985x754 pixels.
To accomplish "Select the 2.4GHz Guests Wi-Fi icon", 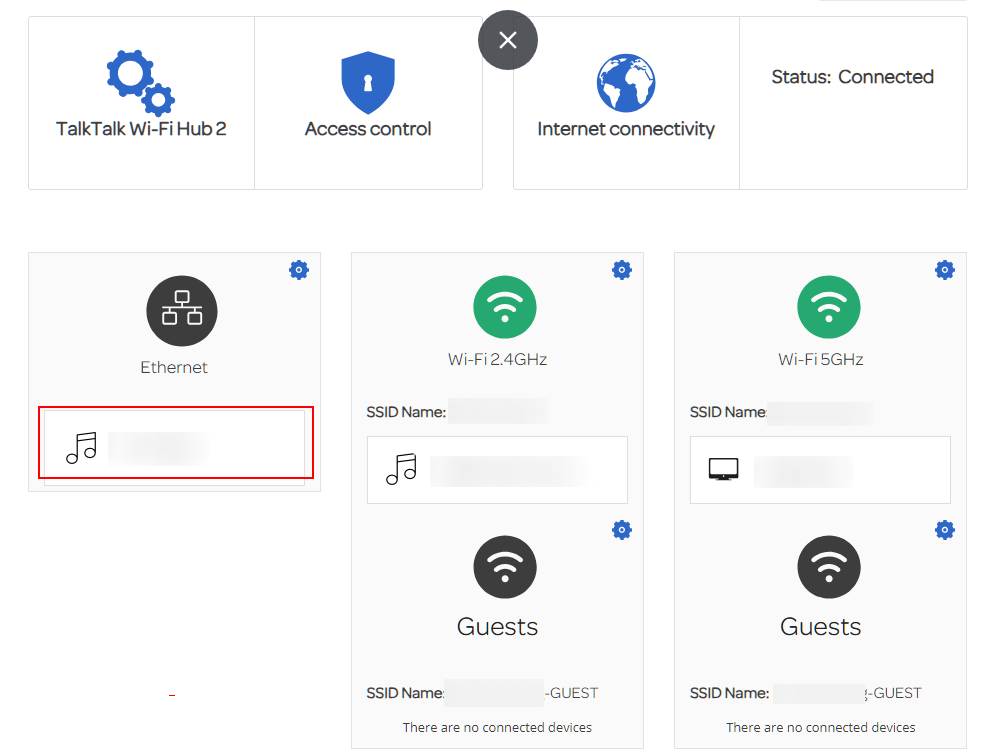I will [505, 567].
